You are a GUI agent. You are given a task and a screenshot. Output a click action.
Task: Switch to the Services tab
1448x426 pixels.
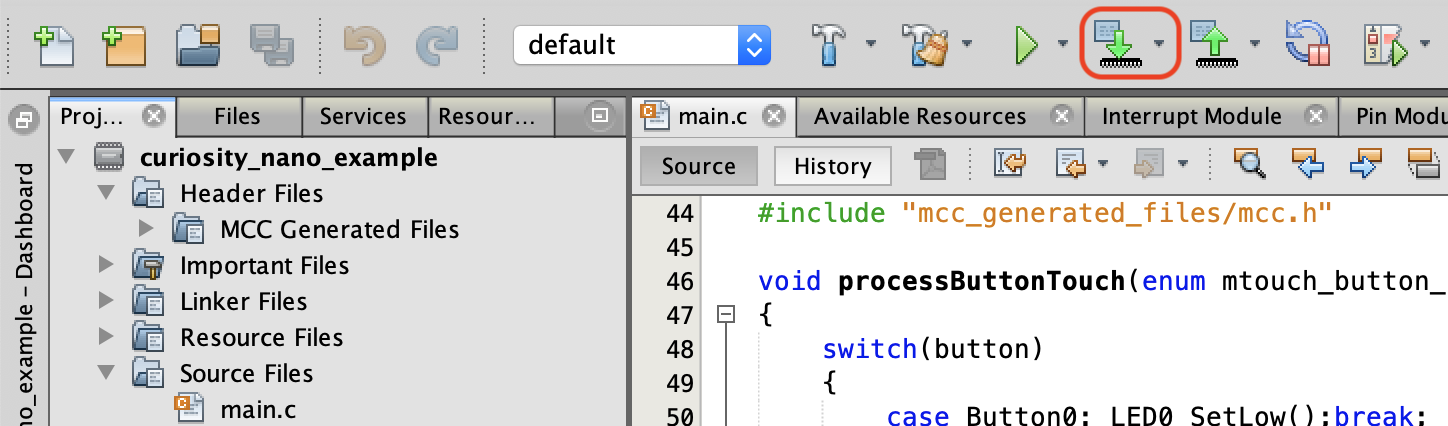click(363, 117)
